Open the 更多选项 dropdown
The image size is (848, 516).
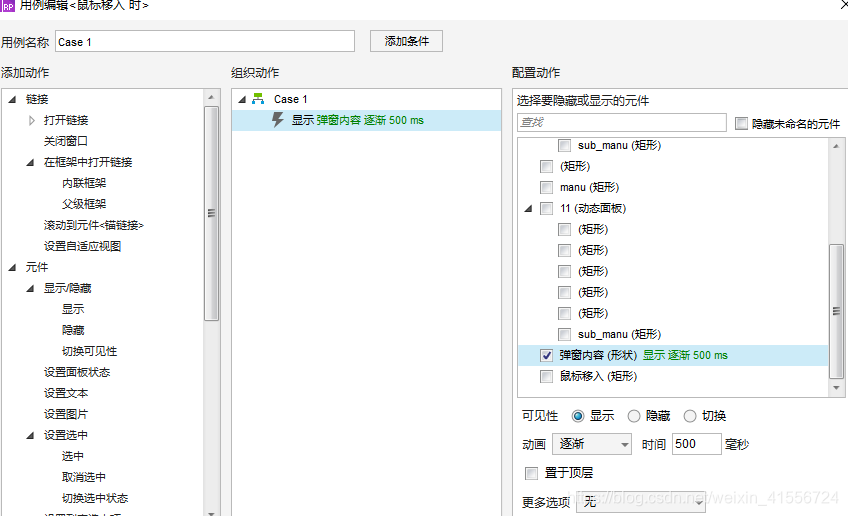pyautogui.click(x=641, y=502)
